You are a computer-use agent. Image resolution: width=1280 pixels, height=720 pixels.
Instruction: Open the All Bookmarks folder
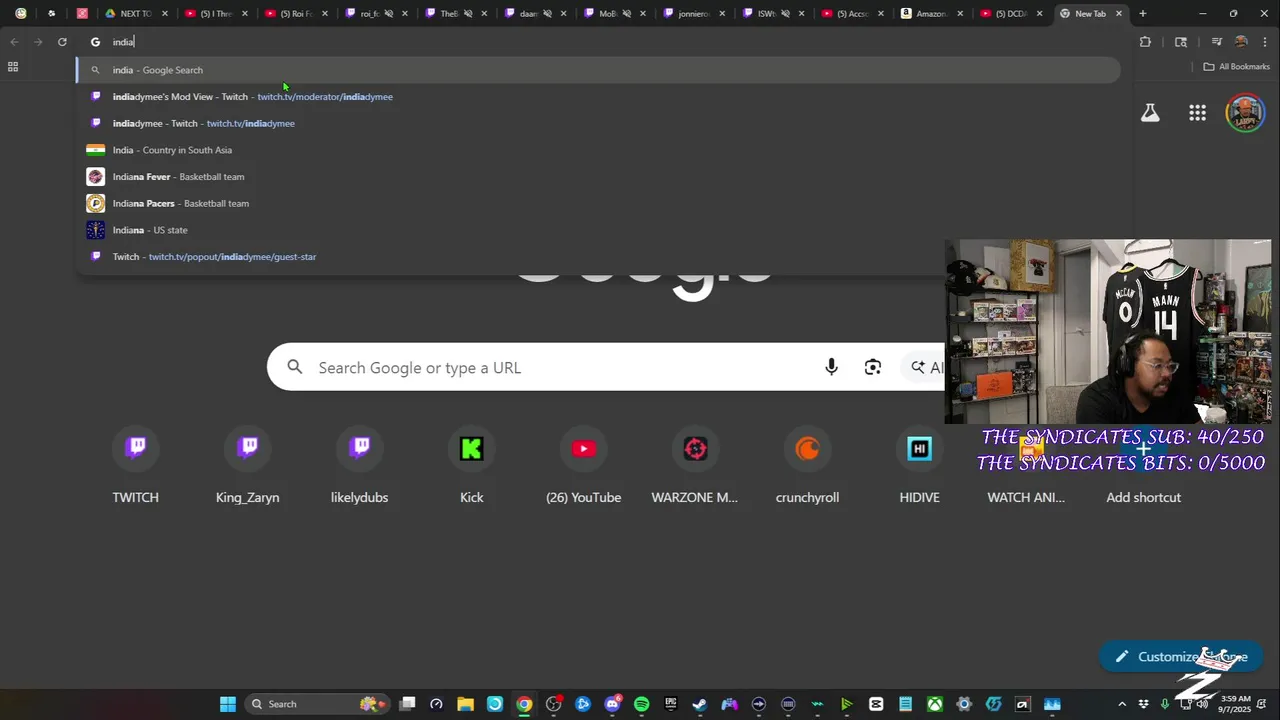tap(1237, 67)
